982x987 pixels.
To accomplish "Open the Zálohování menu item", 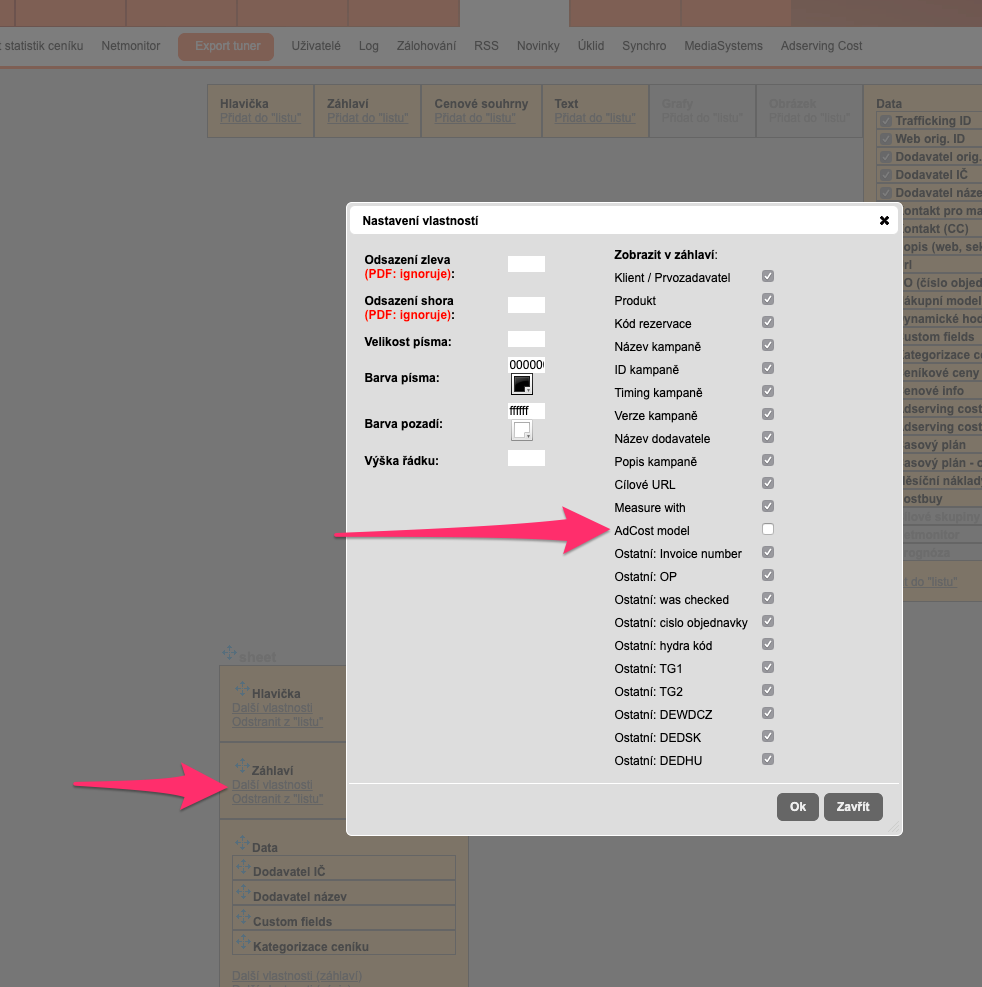I will click(426, 46).
